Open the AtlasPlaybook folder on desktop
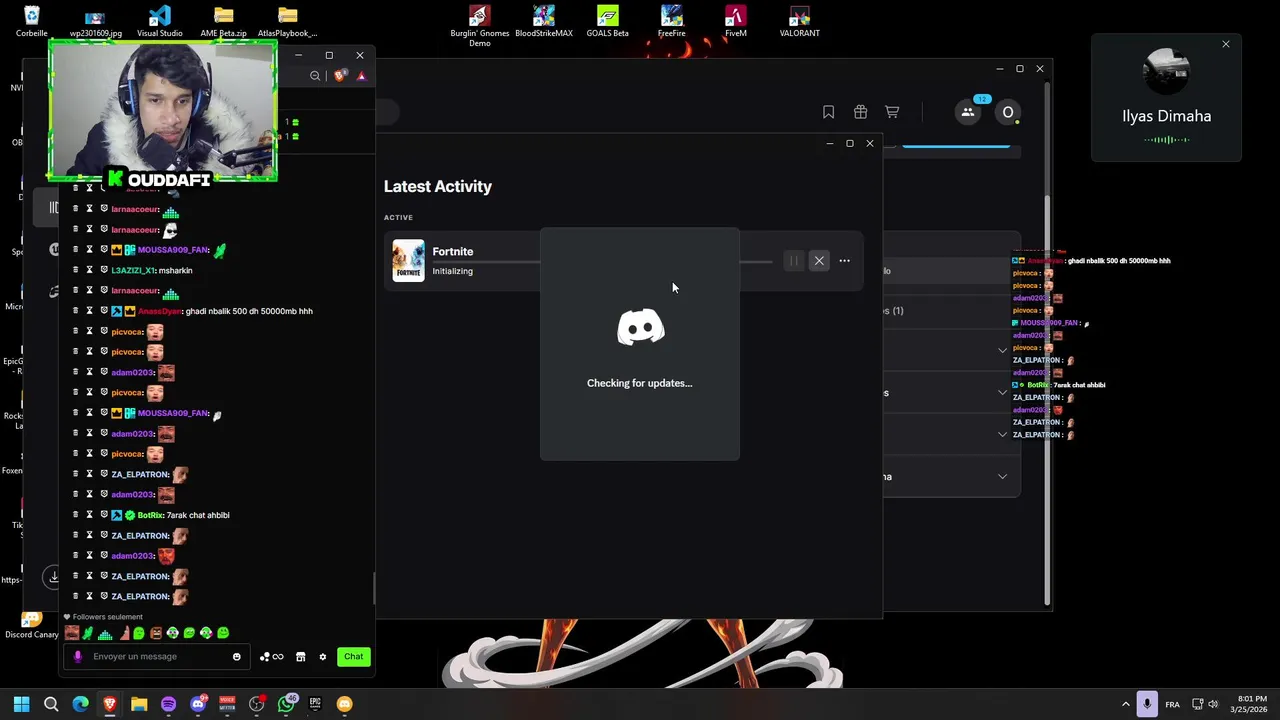The height and width of the screenshot is (720, 1280). (287, 21)
